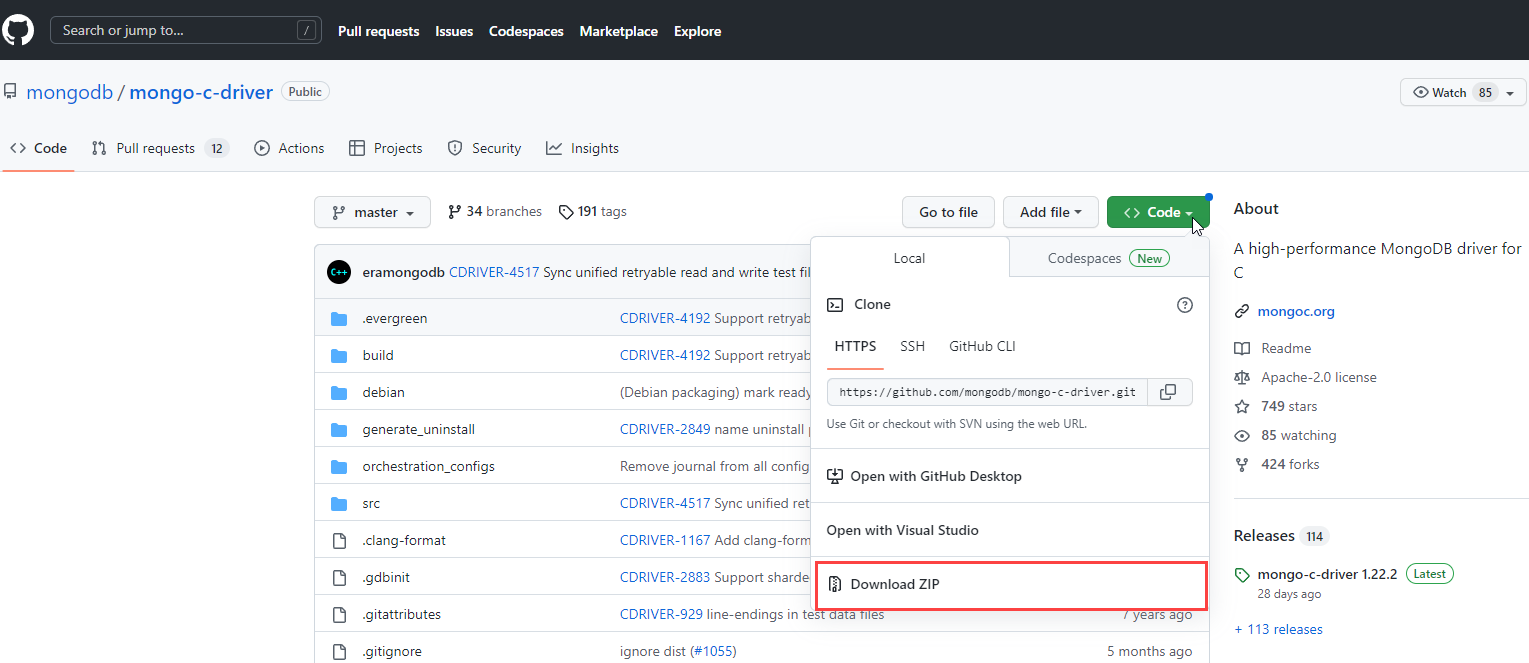Click Codespaces in top navigation
Viewport: 1529px width, 663px height.
(x=526, y=31)
